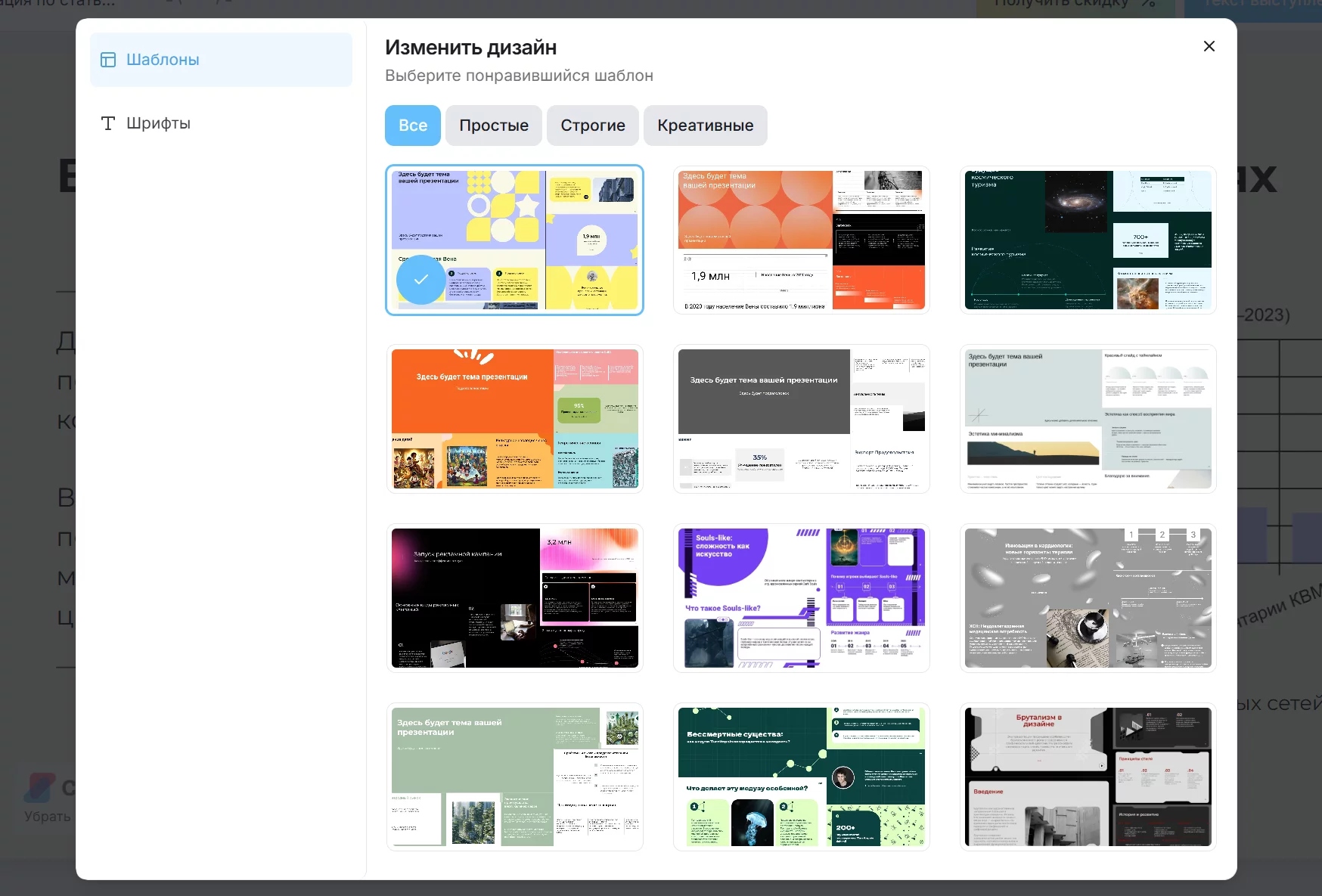Open the Шрифты section
Viewport: 1322px width, 896px height.
(x=158, y=123)
